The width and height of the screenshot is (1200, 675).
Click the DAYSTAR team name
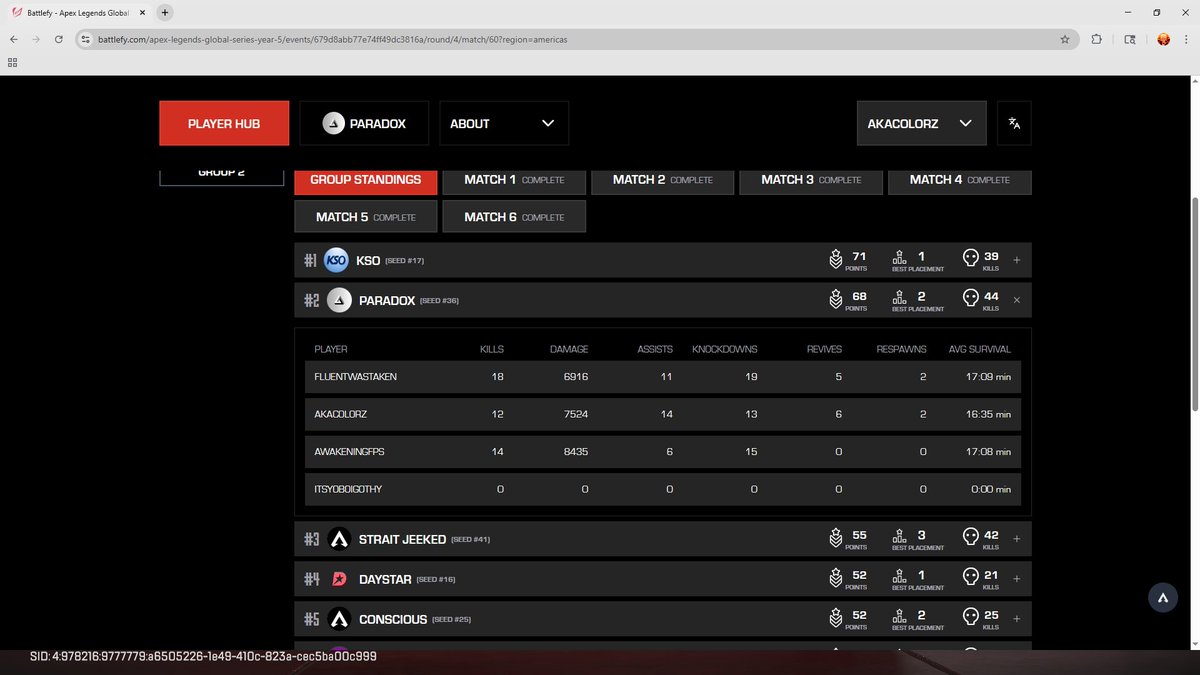[x=384, y=579]
